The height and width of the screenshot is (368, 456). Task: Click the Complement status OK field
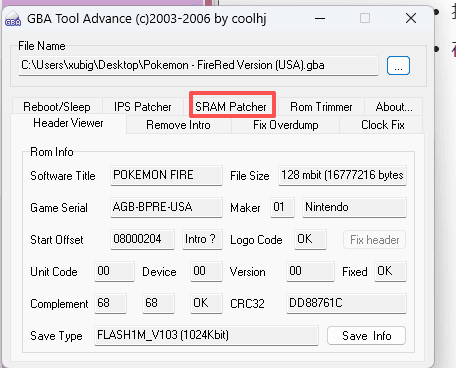click(x=206, y=303)
